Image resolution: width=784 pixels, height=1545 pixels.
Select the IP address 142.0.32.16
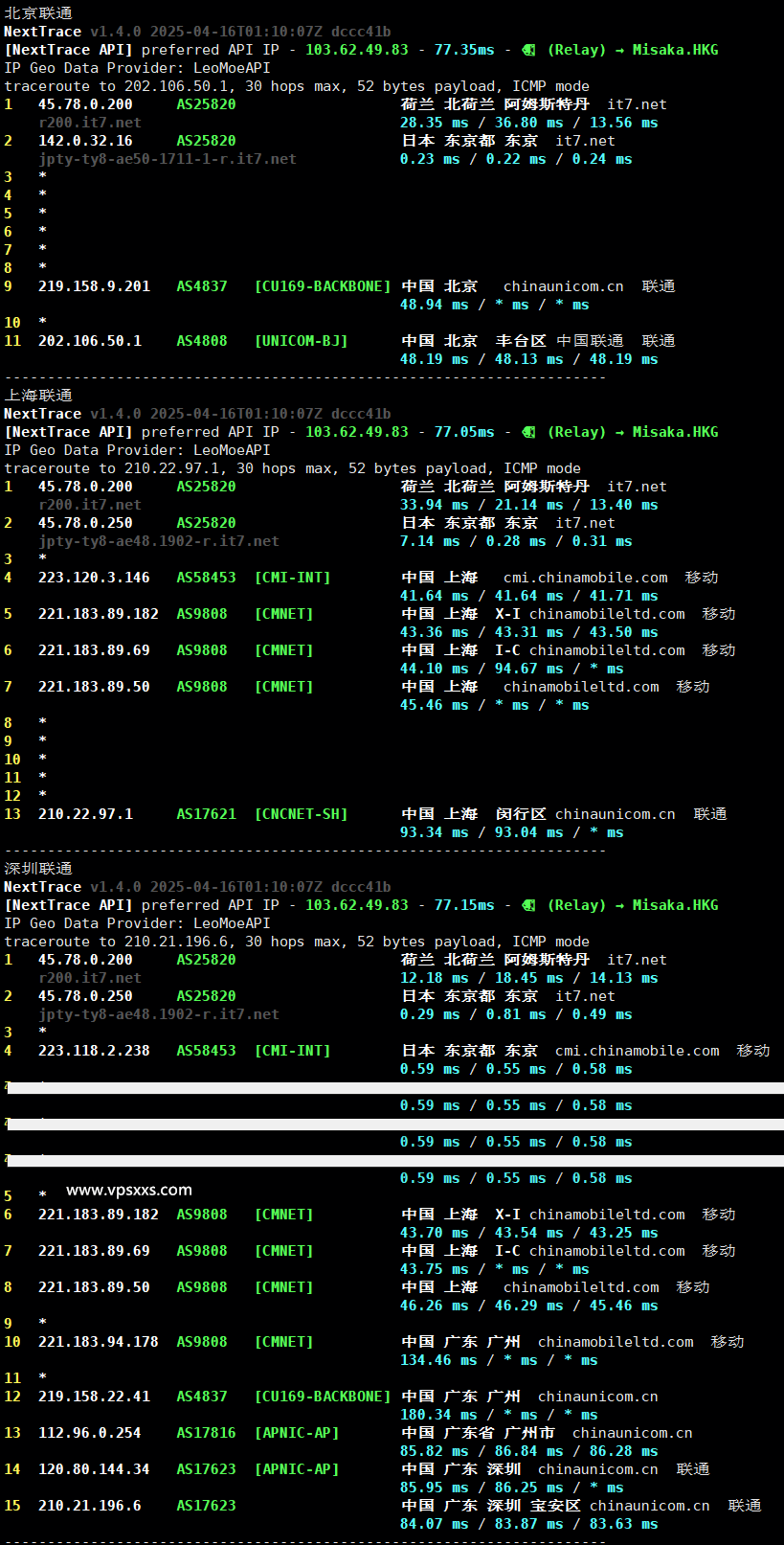(85, 141)
